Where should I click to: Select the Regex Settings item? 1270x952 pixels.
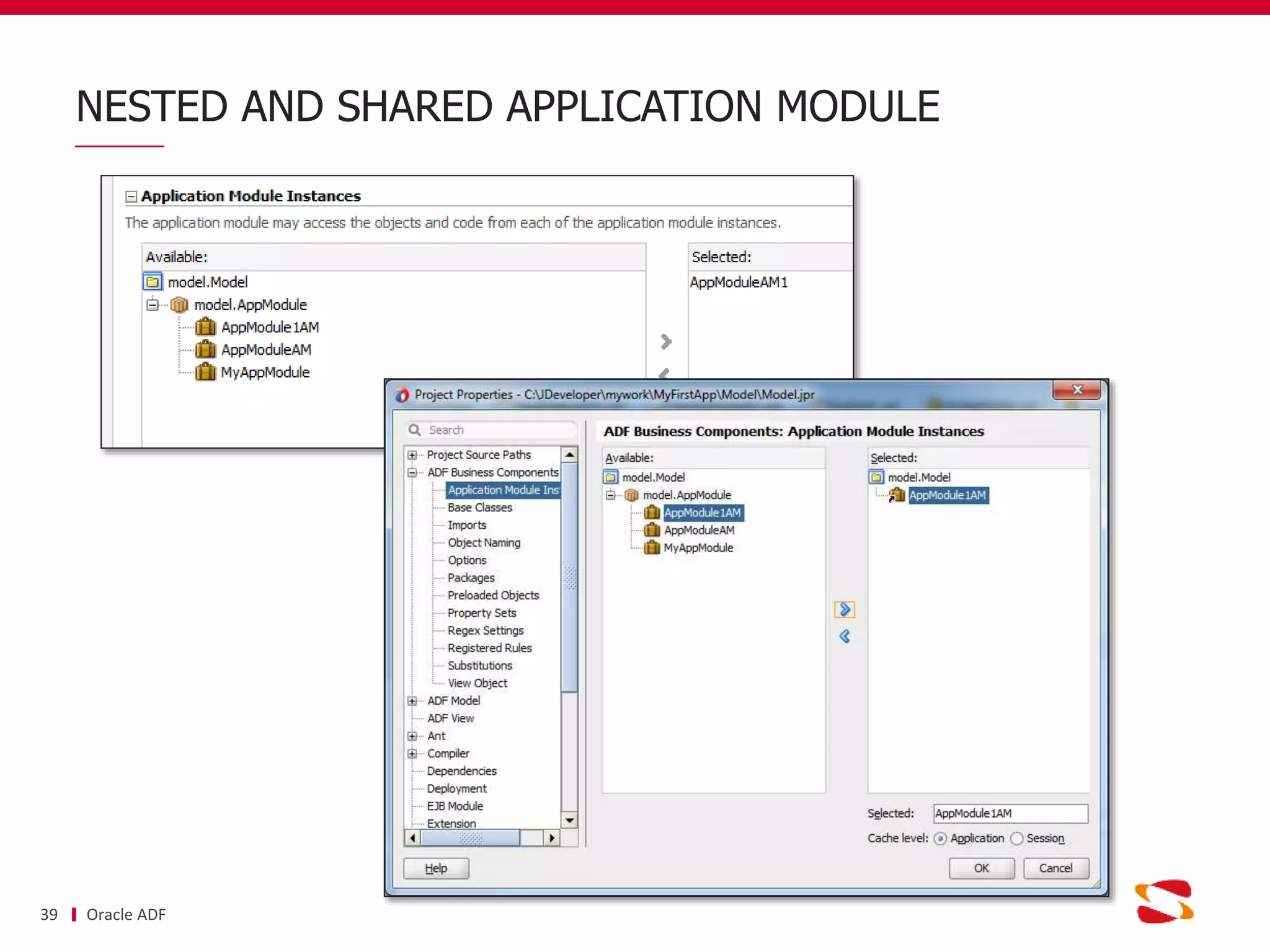tap(486, 630)
